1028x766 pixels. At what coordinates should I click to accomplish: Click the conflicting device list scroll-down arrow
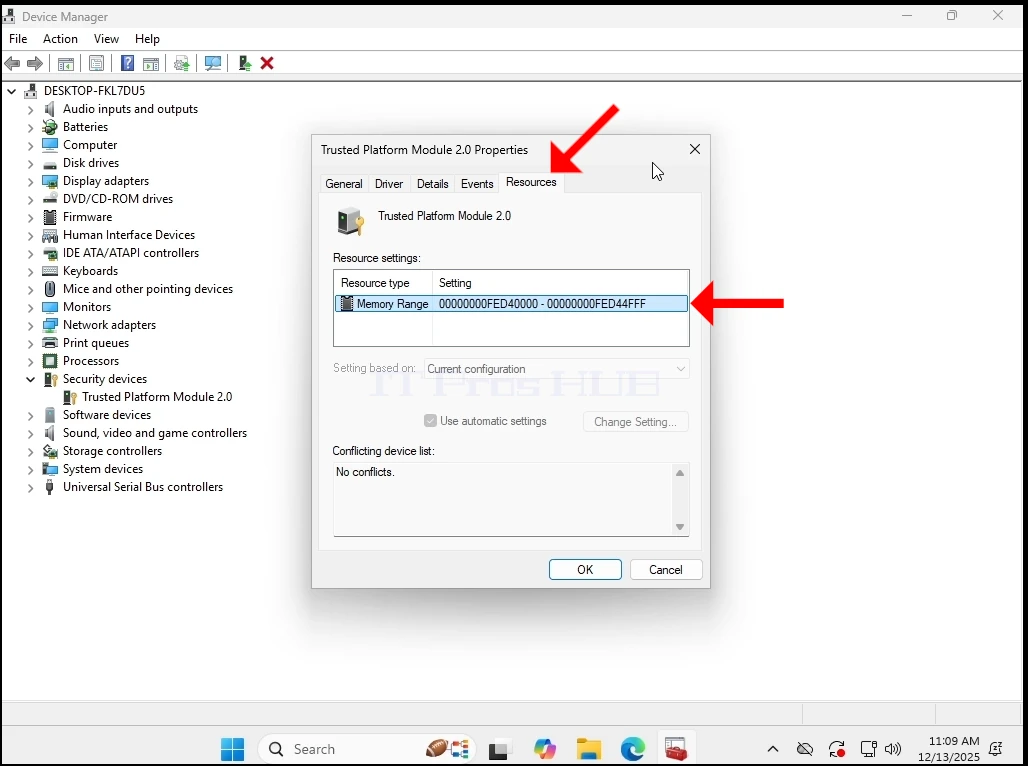tap(680, 527)
